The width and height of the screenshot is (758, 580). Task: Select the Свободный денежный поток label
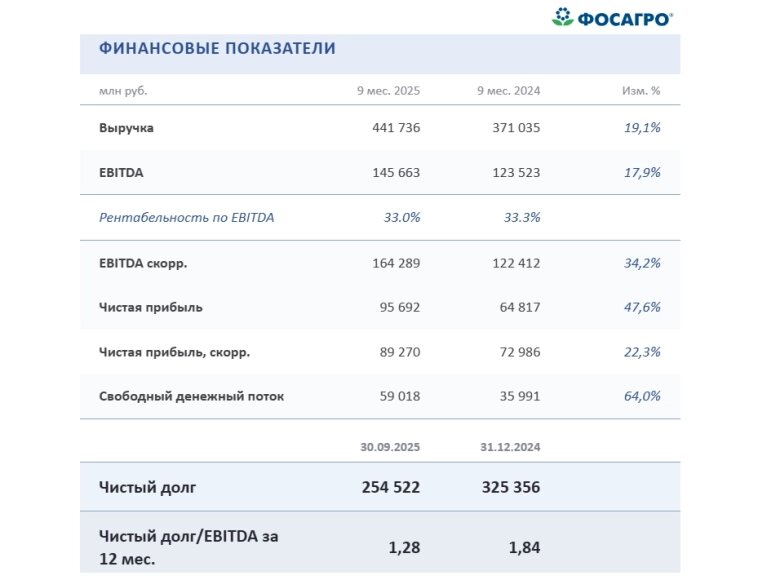coord(191,396)
